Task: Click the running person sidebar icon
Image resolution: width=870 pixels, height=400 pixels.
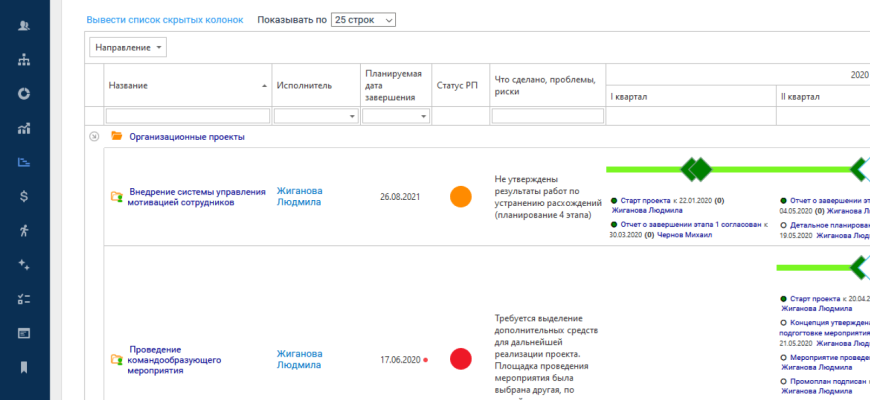Action: pos(24,230)
